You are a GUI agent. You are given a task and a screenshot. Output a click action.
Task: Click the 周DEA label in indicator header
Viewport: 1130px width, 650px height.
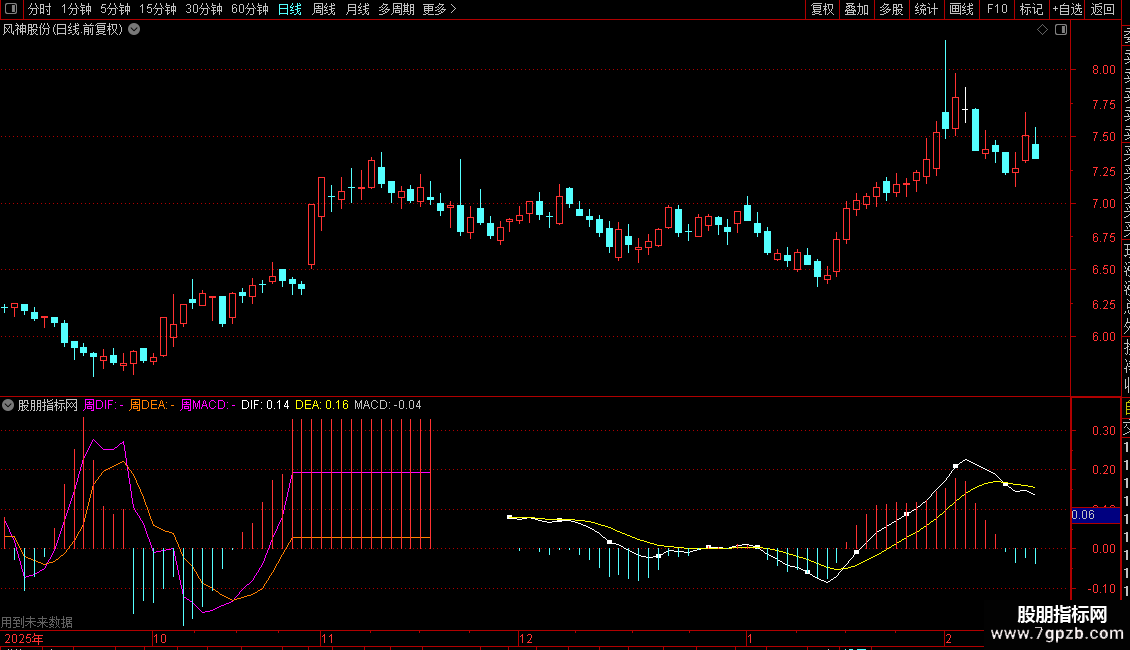[x=151, y=405]
